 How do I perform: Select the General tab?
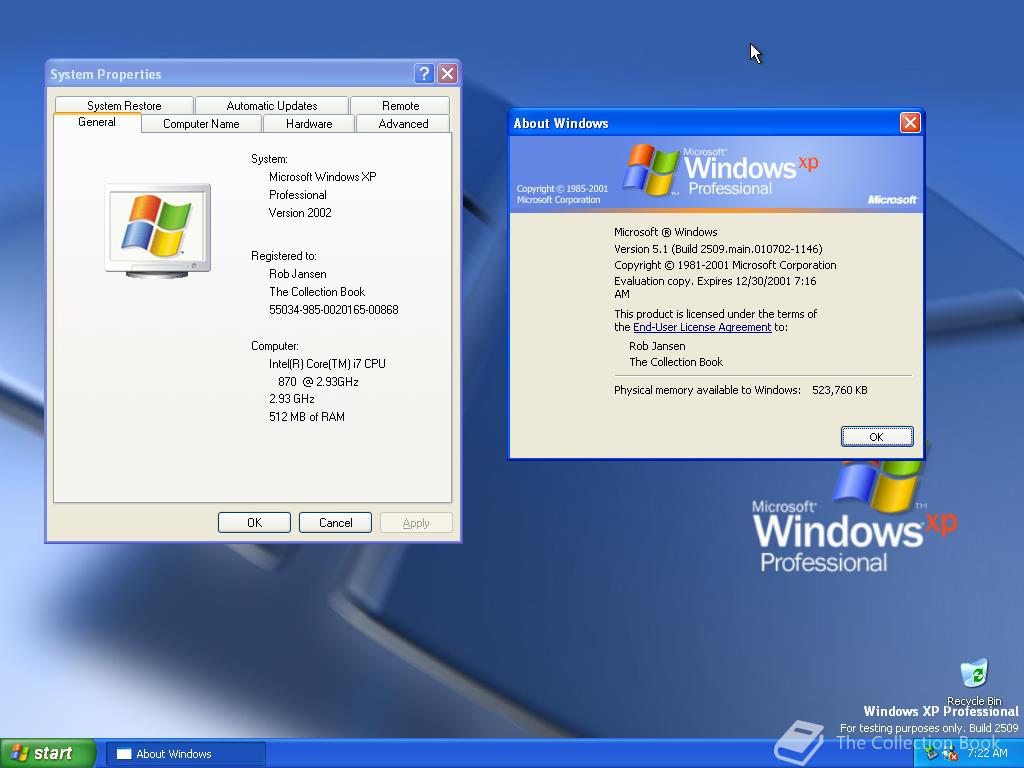coord(97,122)
